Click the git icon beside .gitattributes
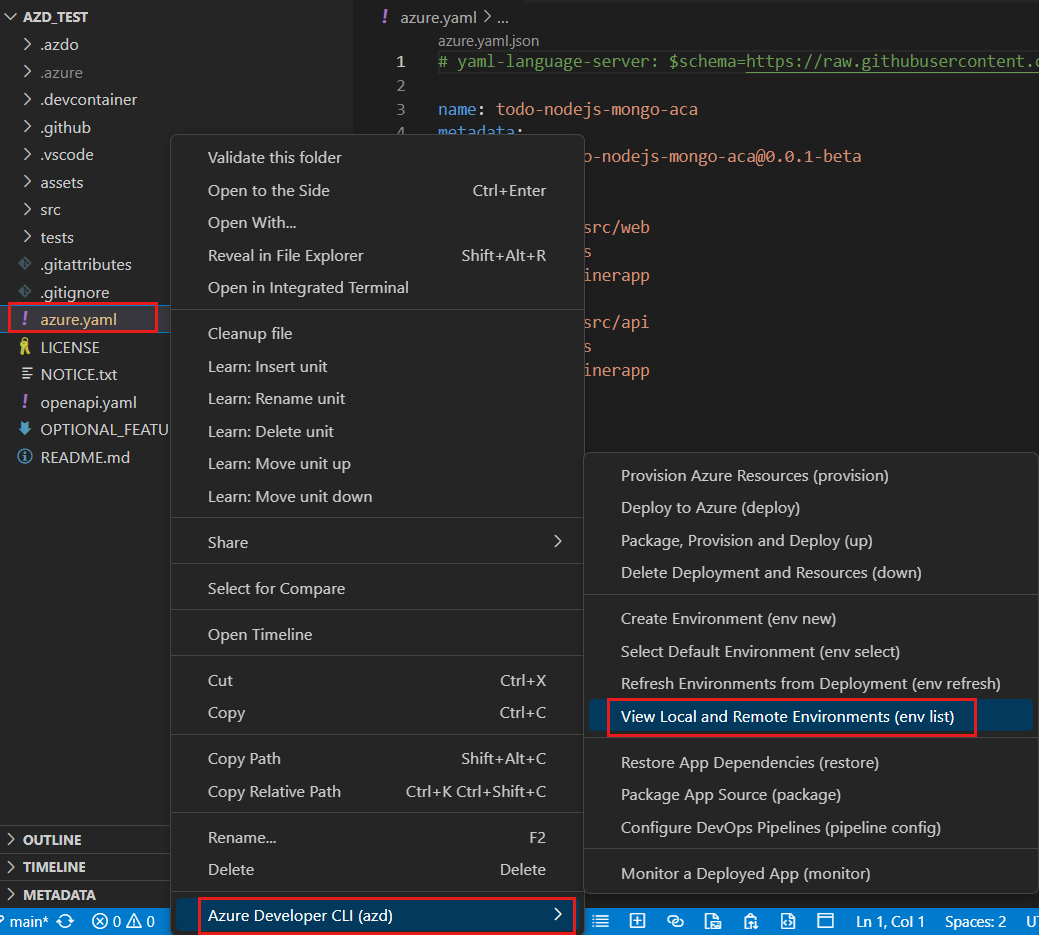Image resolution: width=1039 pixels, height=935 pixels. click(x=25, y=264)
